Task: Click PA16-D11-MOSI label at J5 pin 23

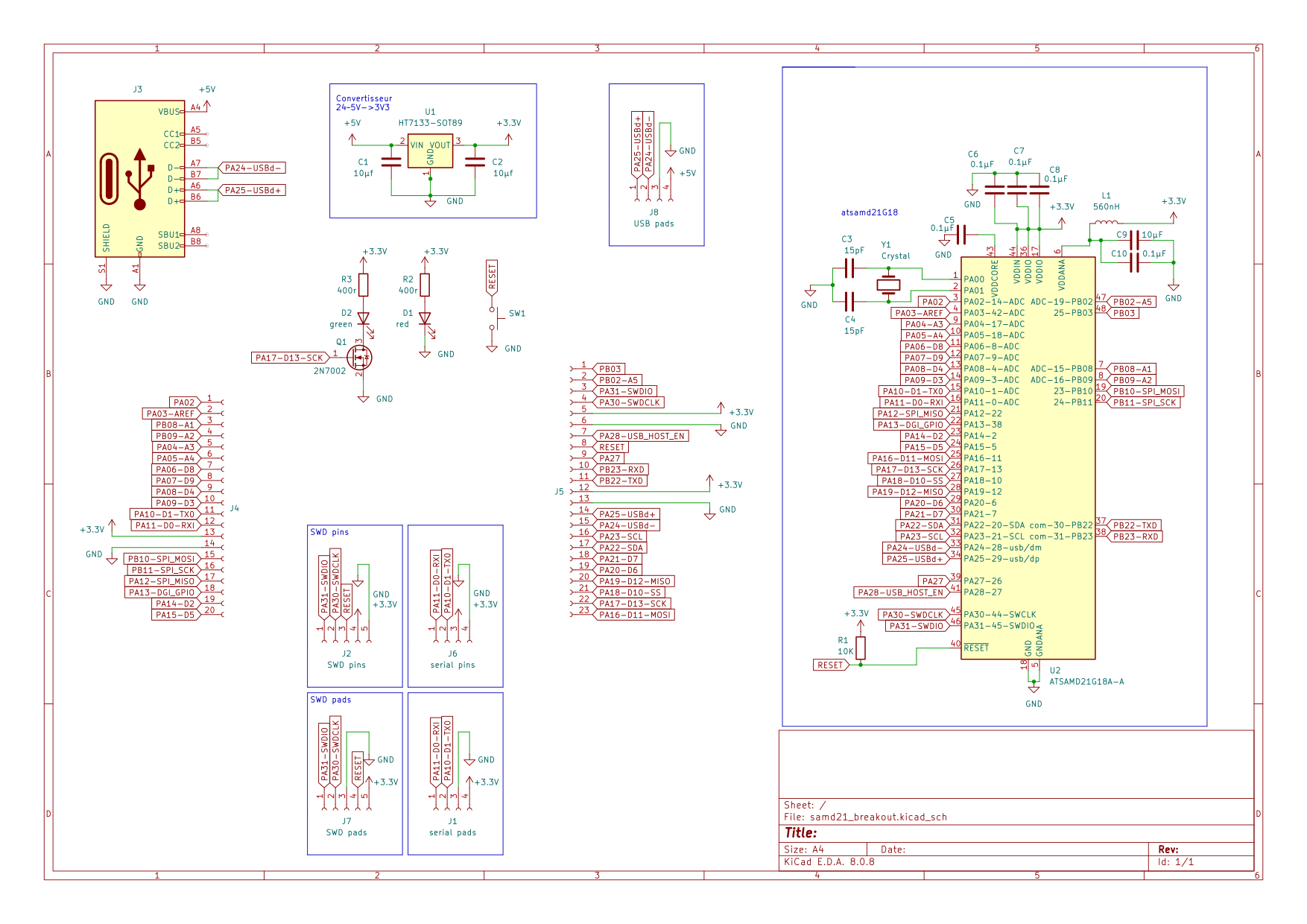Action: click(634, 615)
